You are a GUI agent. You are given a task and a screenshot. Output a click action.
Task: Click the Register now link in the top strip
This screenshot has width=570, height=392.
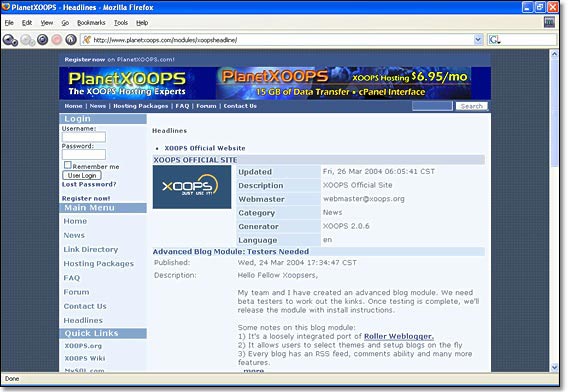85,59
